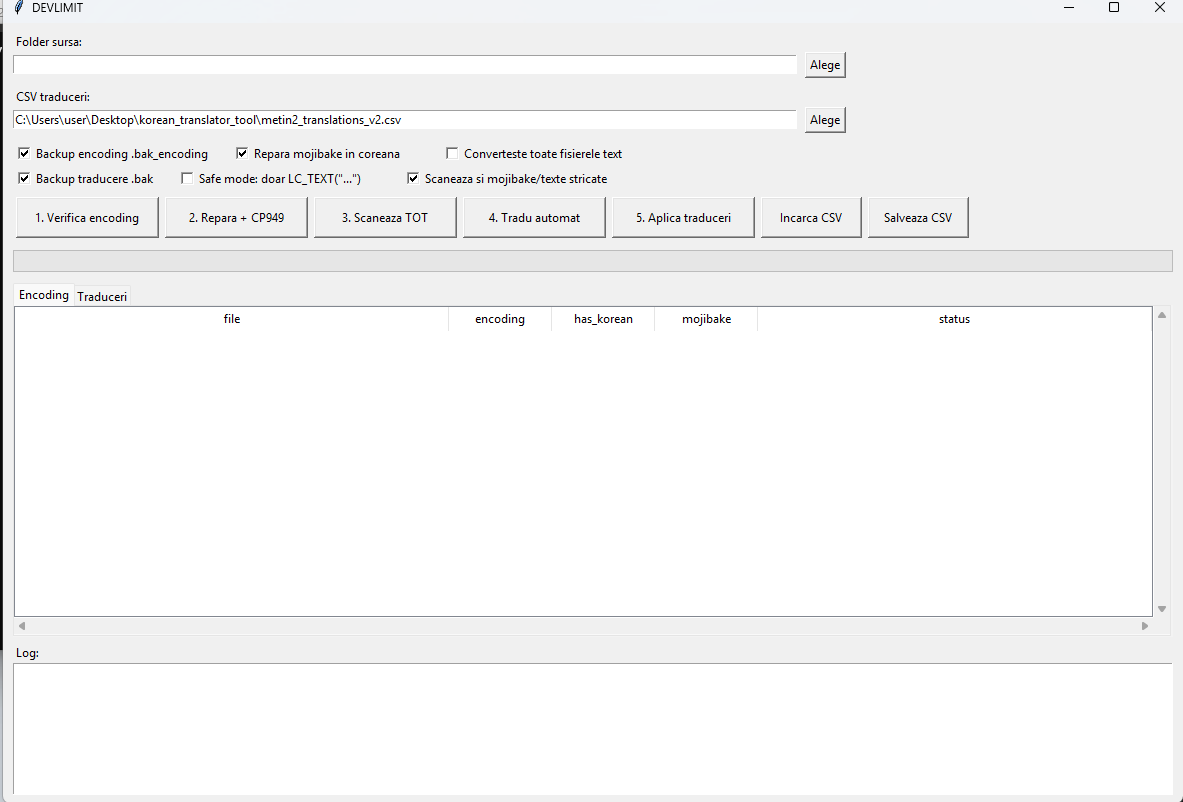1183x802 pixels.
Task: Click 5. Aplica traduceri button
Action: coord(684,217)
